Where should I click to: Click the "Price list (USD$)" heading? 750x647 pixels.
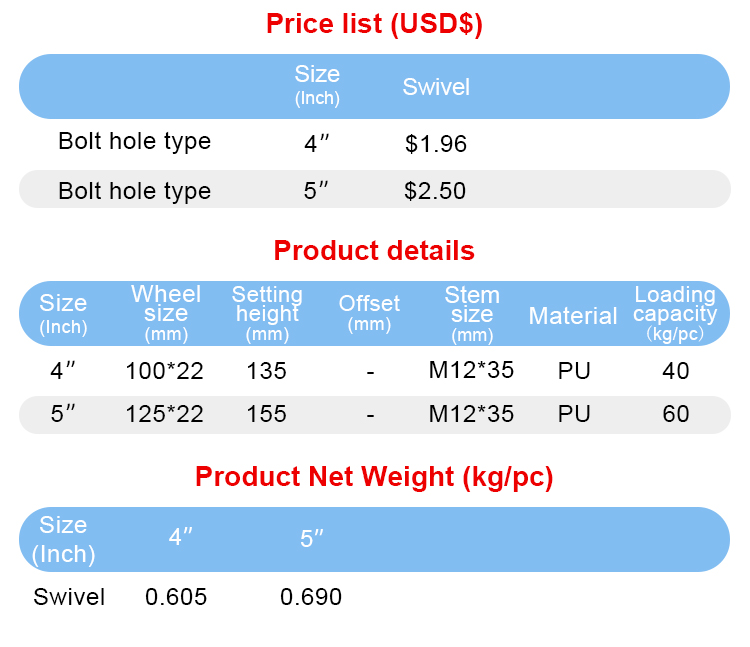(x=374, y=24)
